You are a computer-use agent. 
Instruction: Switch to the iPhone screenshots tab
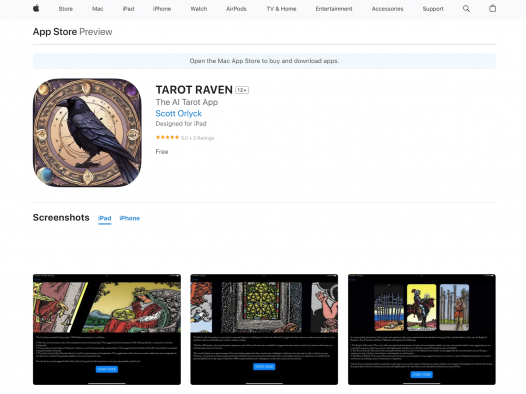coord(130,218)
